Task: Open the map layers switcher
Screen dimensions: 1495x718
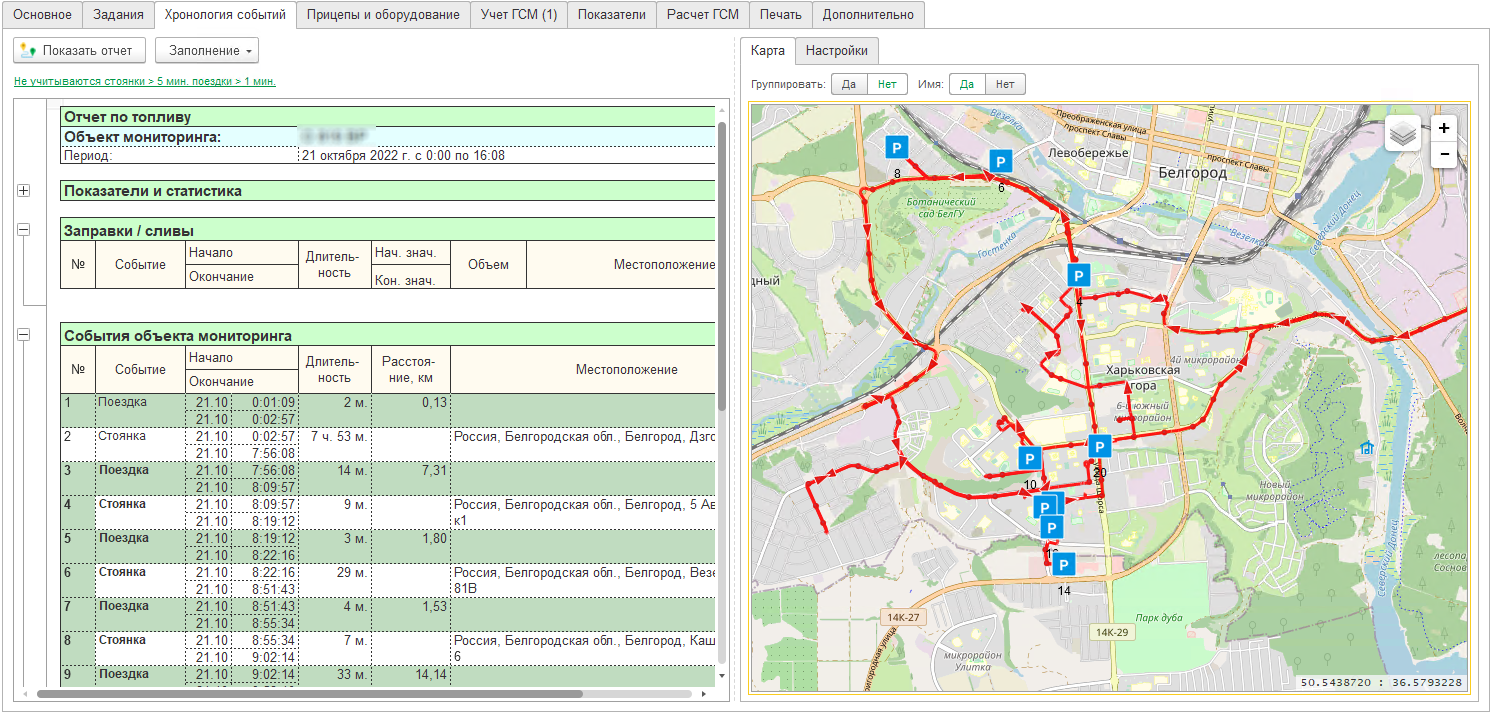Action: (1402, 133)
